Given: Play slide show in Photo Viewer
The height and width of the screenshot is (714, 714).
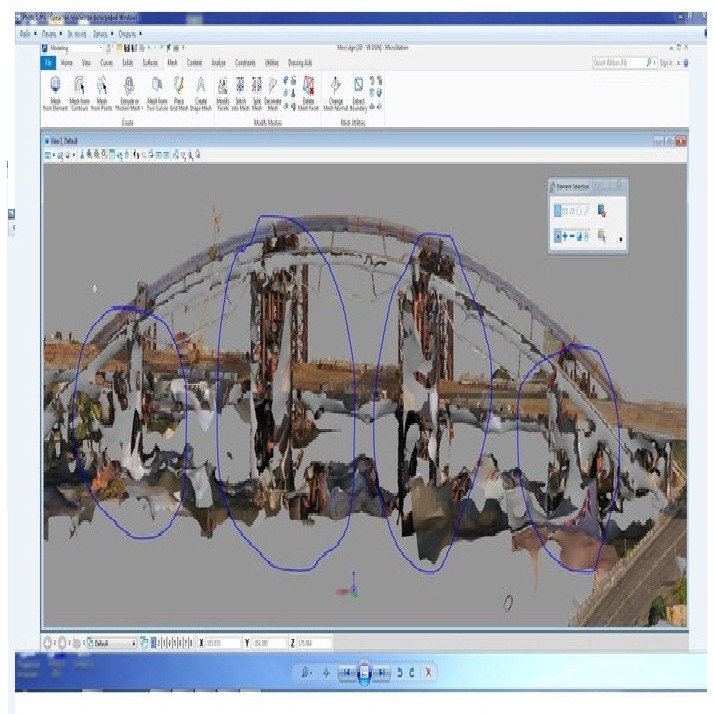Looking at the screenshot, I should coord(364,672).
